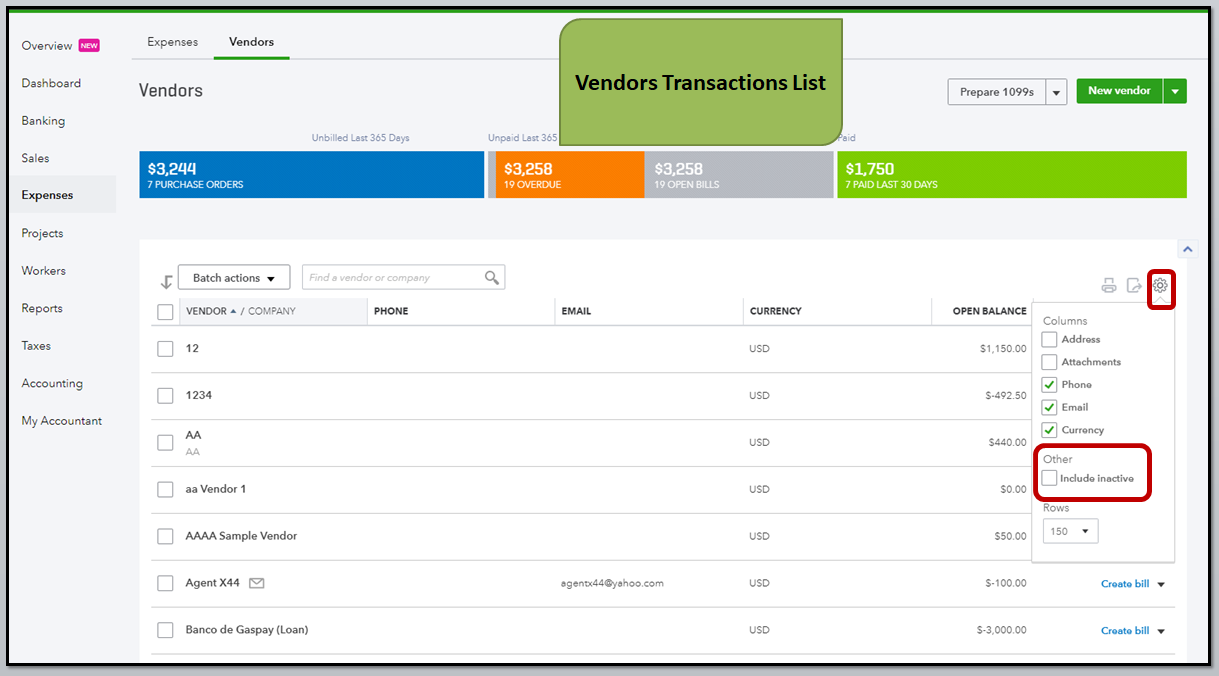
Task: Click the $1,150.00 balance for vendor 12
Action: [x=1003, y=349]
